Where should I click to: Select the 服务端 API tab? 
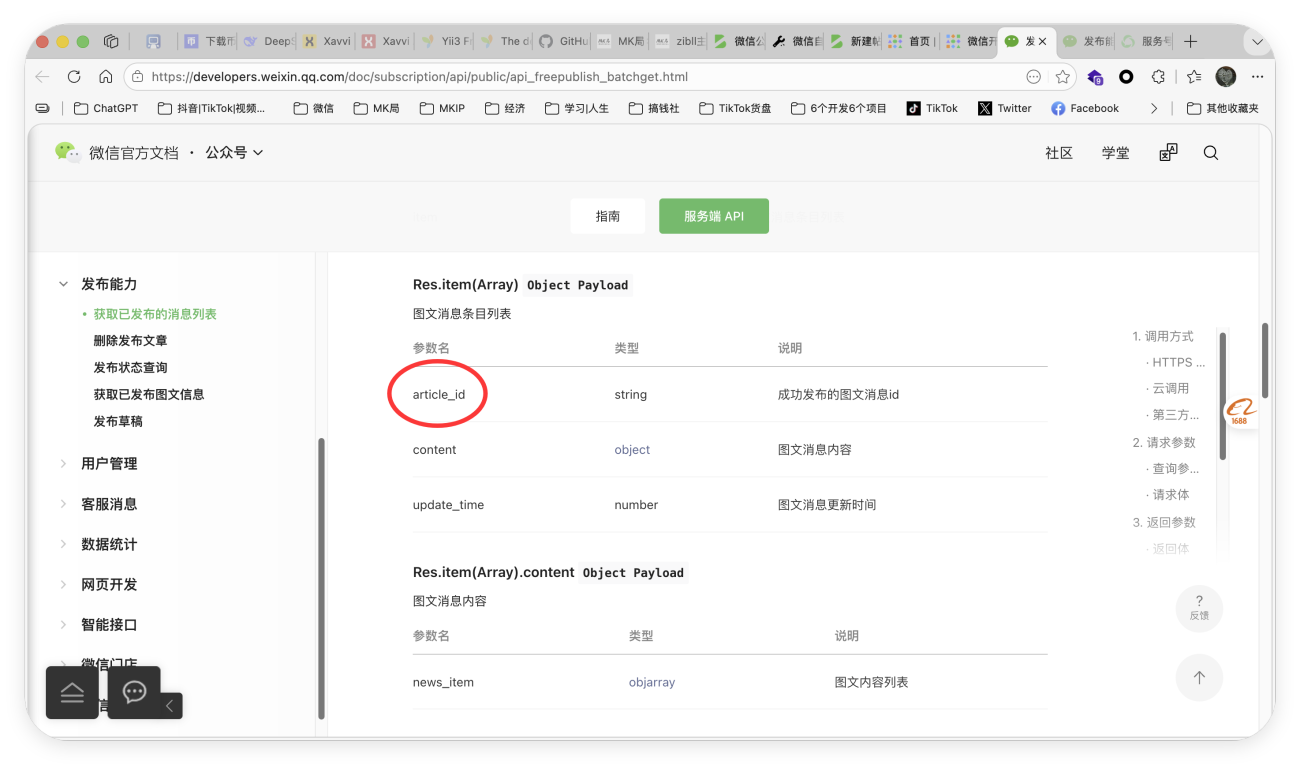[713, 216]
